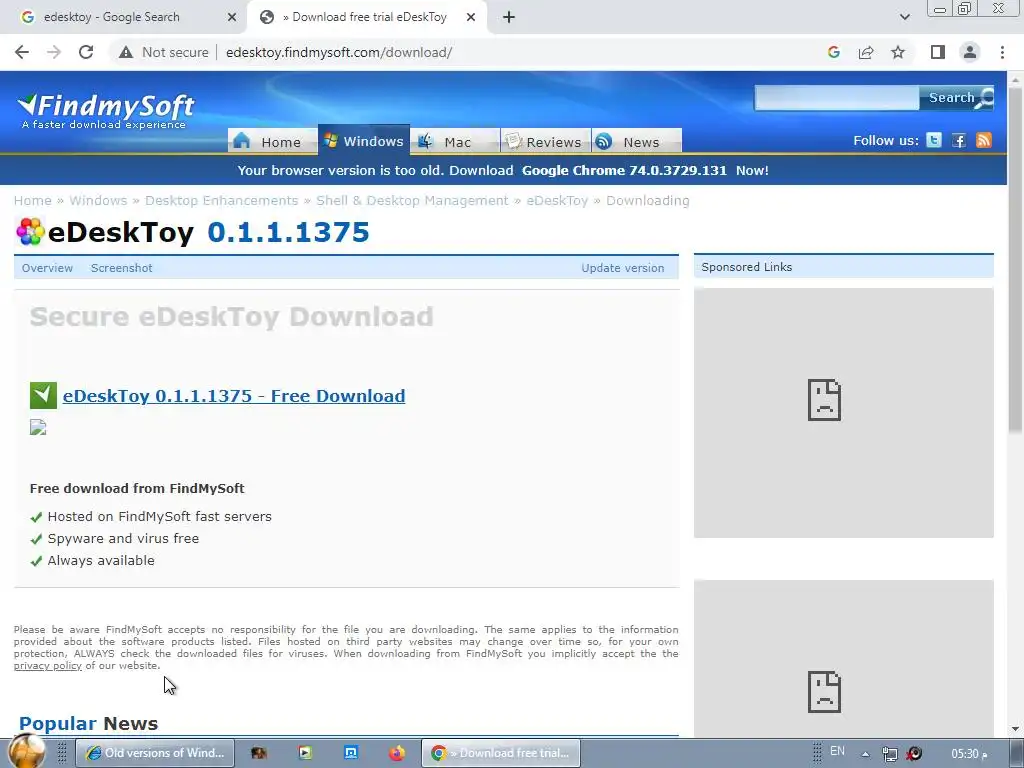
Task: Click Desktop Enhancements breadcrumb link
Action: [221, 200]
